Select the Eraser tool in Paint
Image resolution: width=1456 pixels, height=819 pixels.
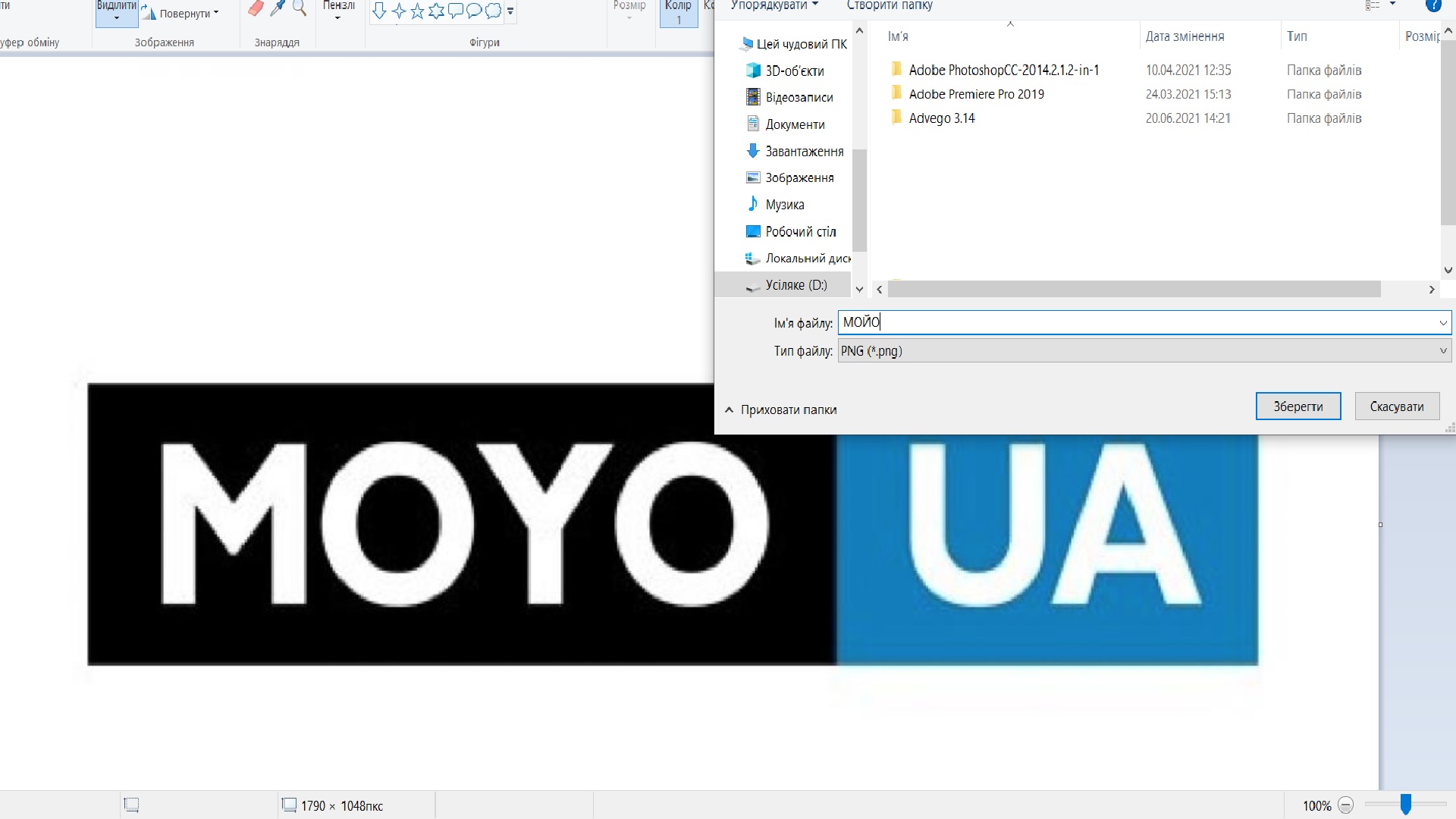[x=256, y=8]
